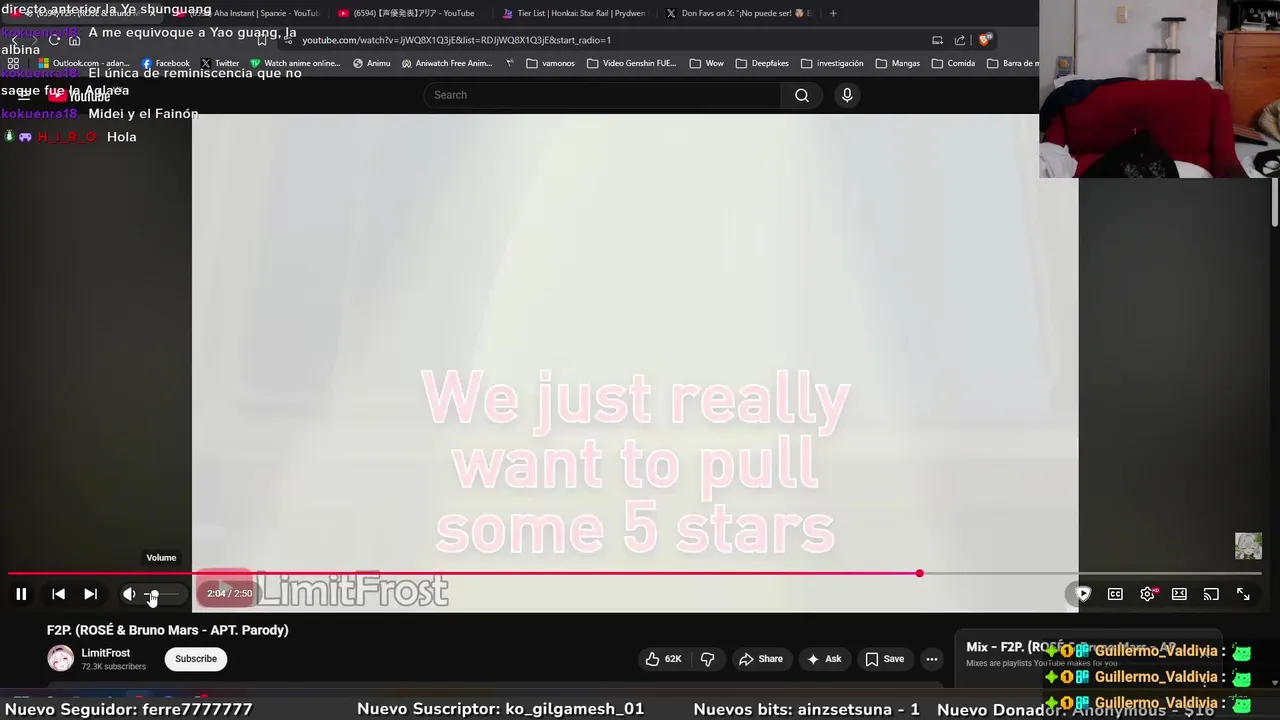Open Facebook bookmark
1280x720 pixels.
165,63
